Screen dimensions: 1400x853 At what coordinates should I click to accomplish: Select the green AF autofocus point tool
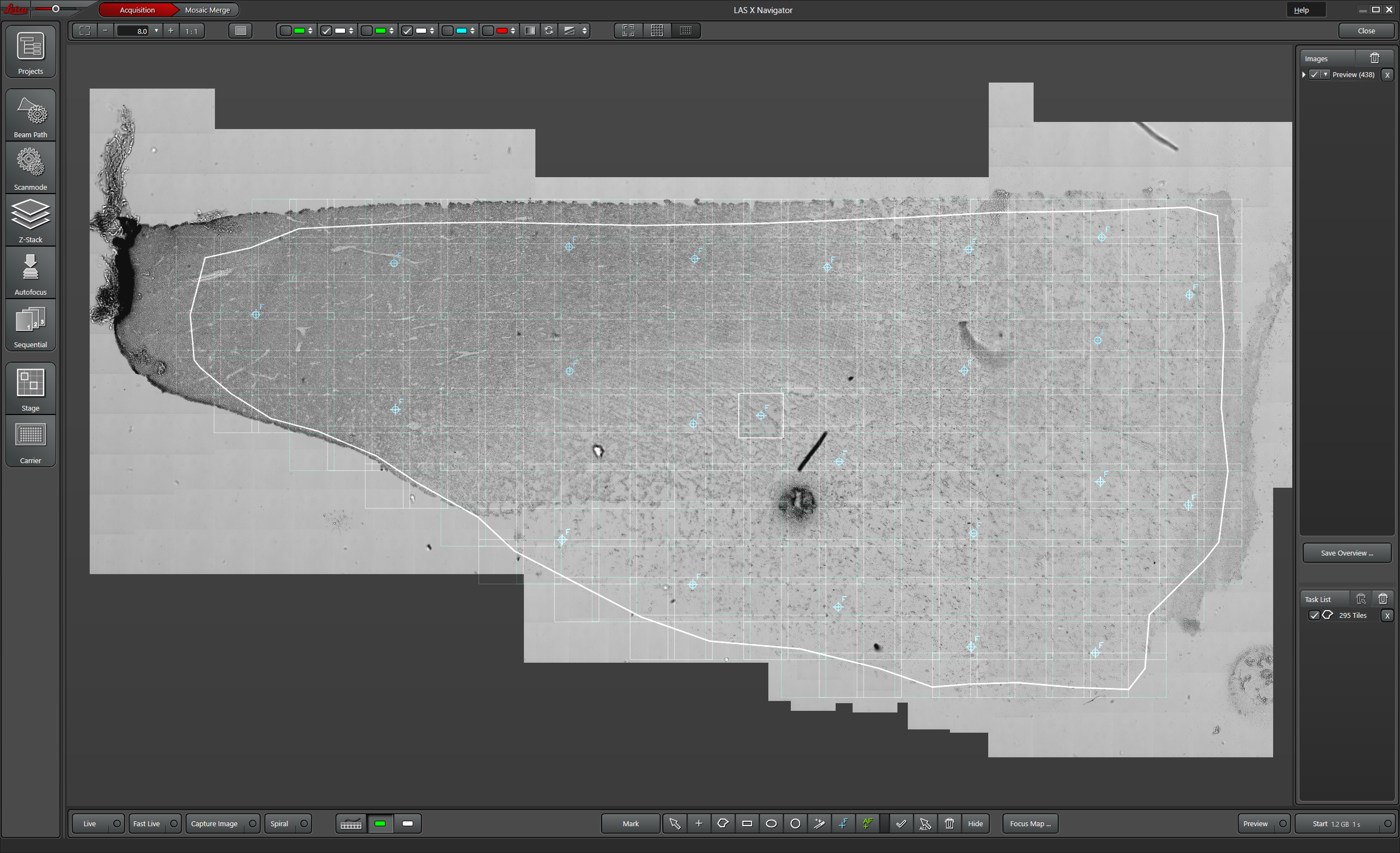(867, 823)
